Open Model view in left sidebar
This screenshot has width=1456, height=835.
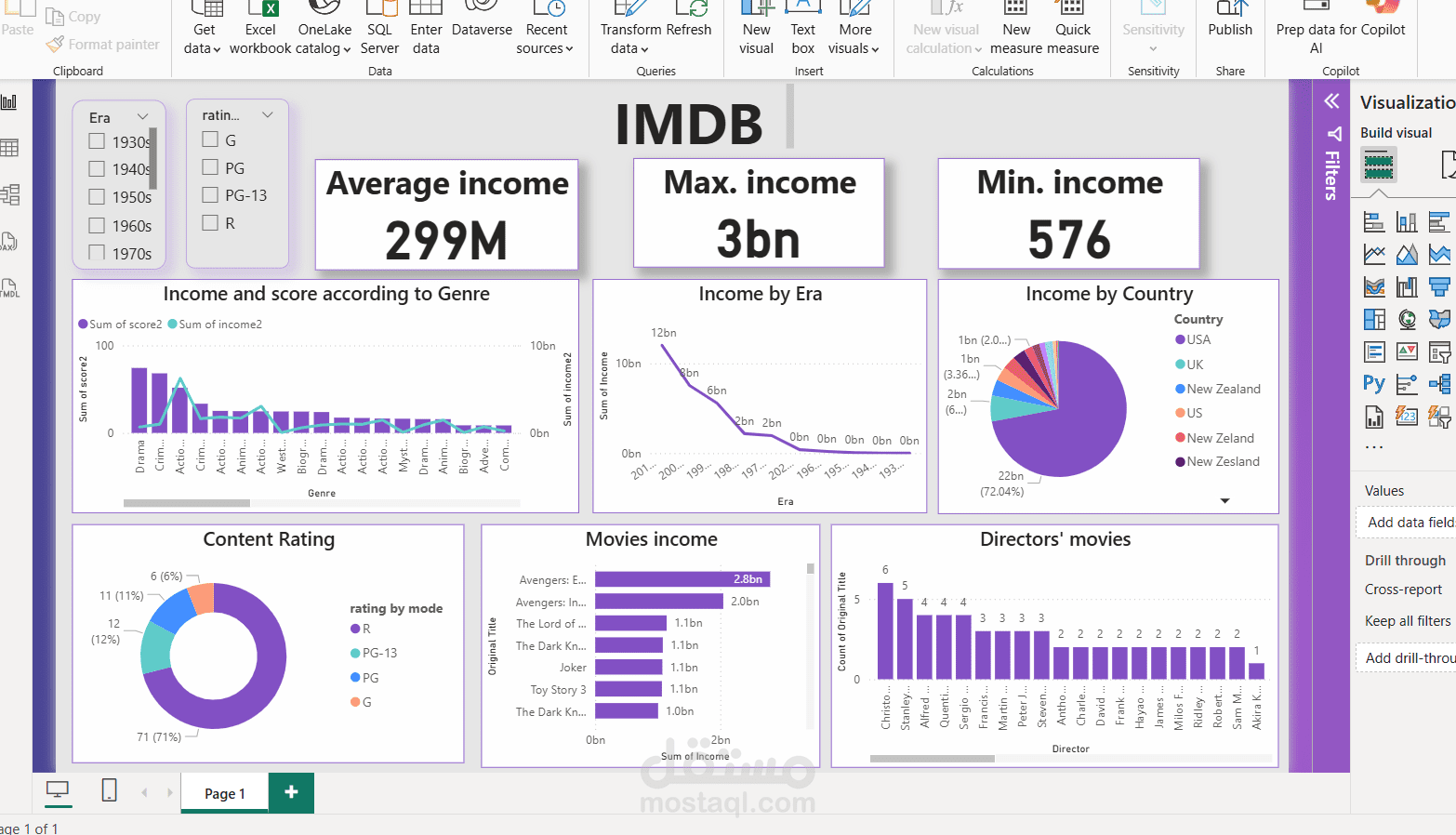[x=10, y=194]
